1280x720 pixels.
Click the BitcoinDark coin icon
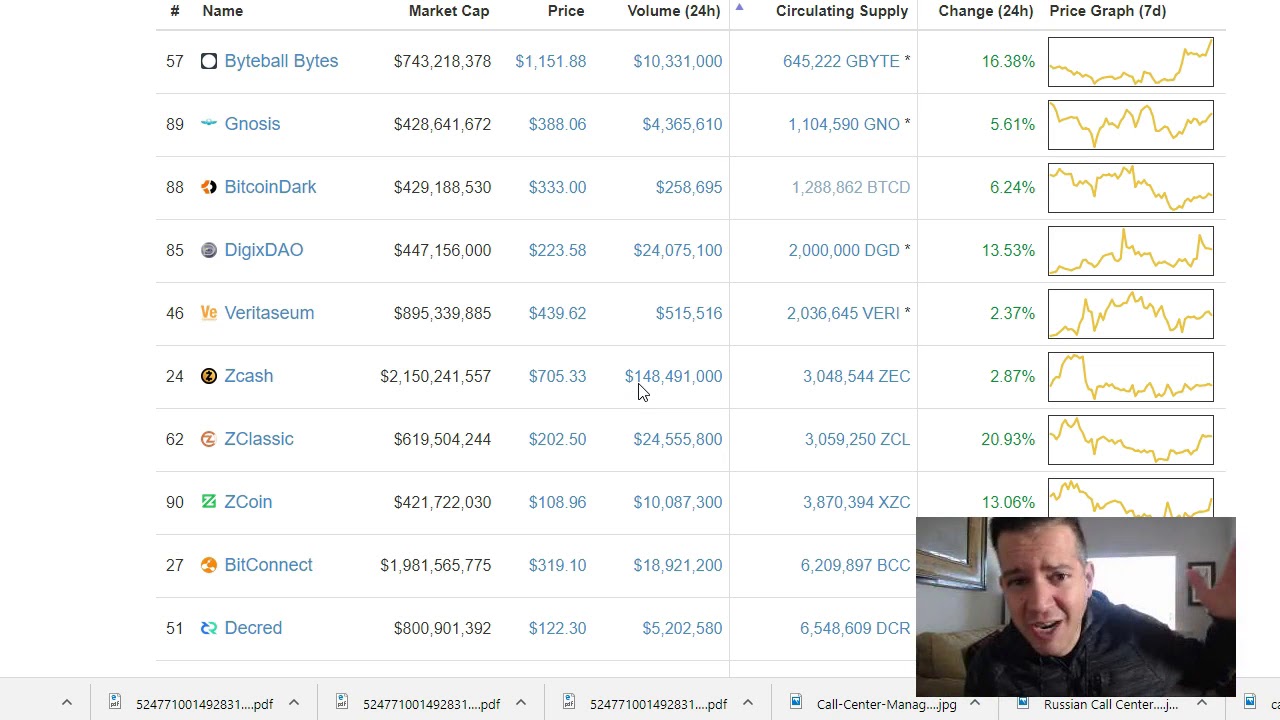point(208,187)
